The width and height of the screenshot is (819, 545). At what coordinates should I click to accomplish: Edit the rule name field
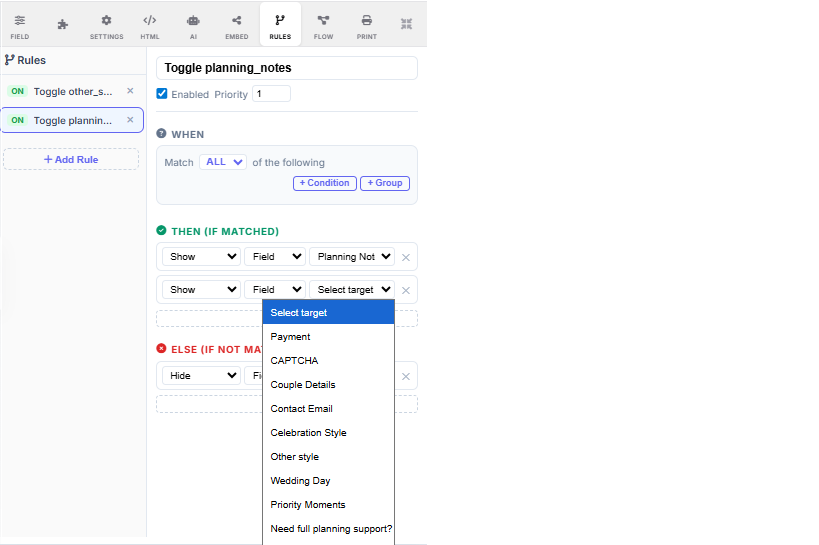pos(287,68)
